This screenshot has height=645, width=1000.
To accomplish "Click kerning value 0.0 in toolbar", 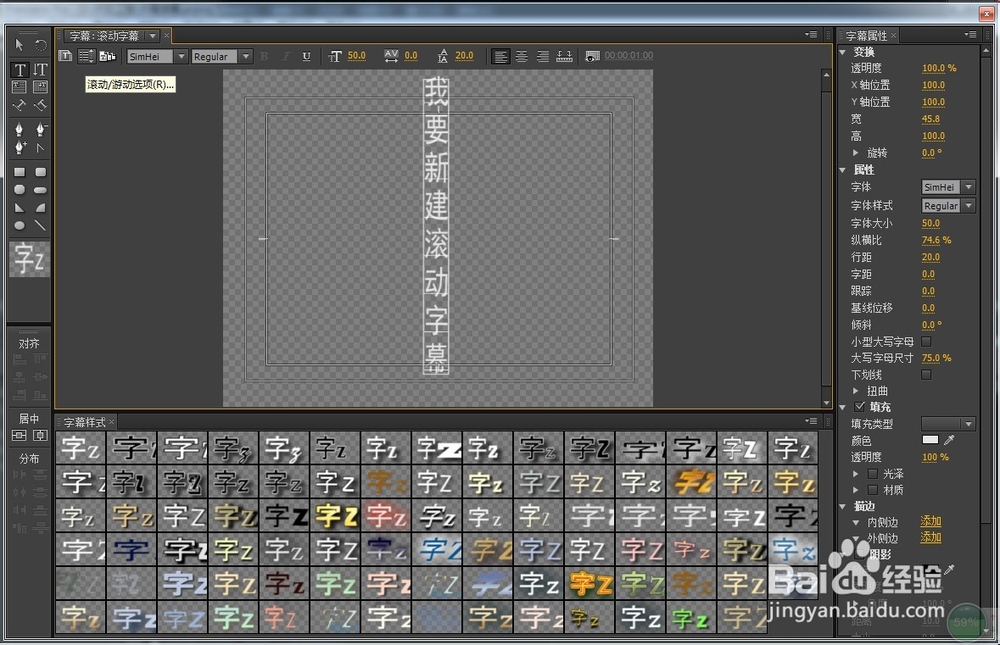I will tap(411, 56).
